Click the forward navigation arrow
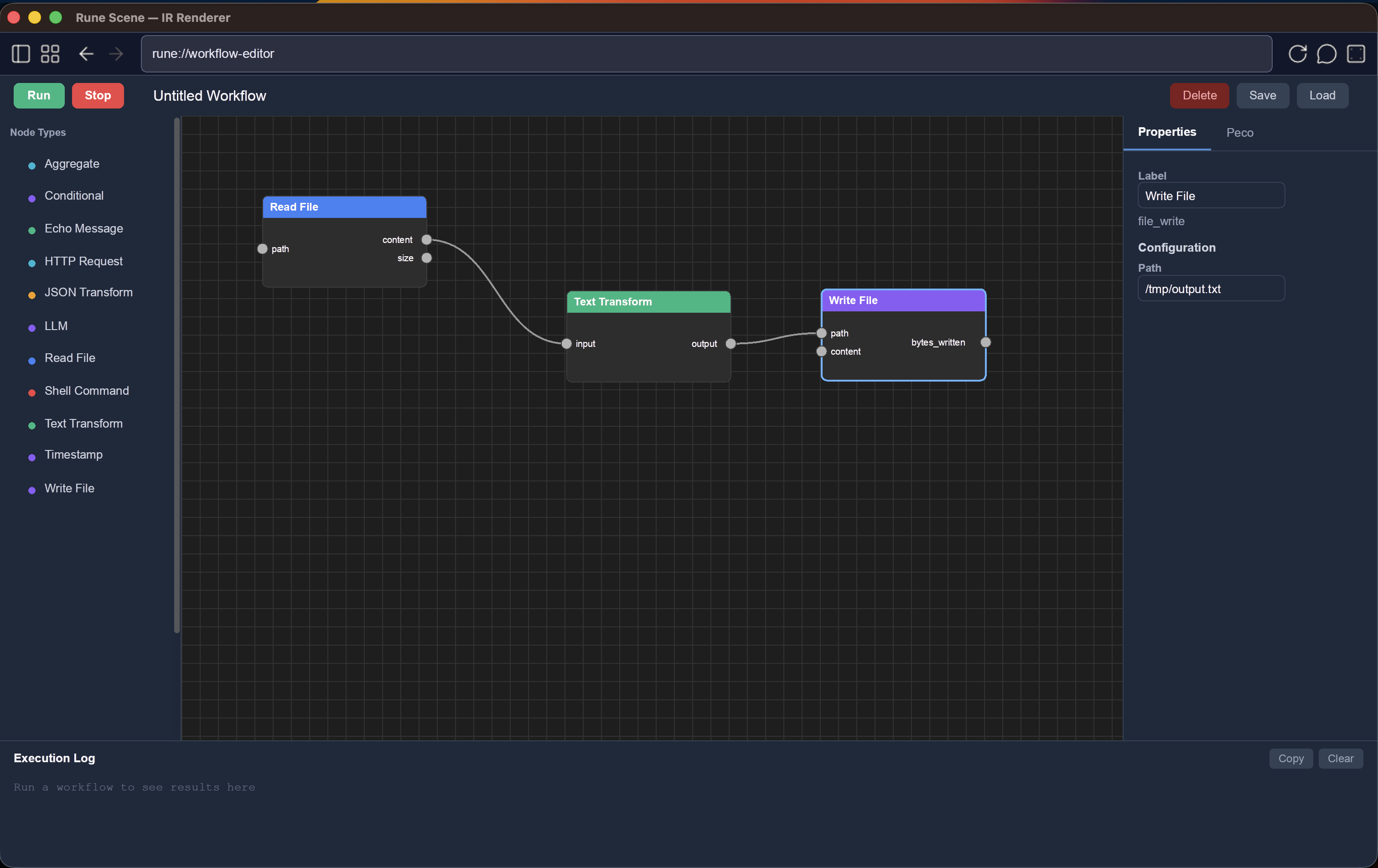The image size is (1378, 868). (x=116, y=54)
